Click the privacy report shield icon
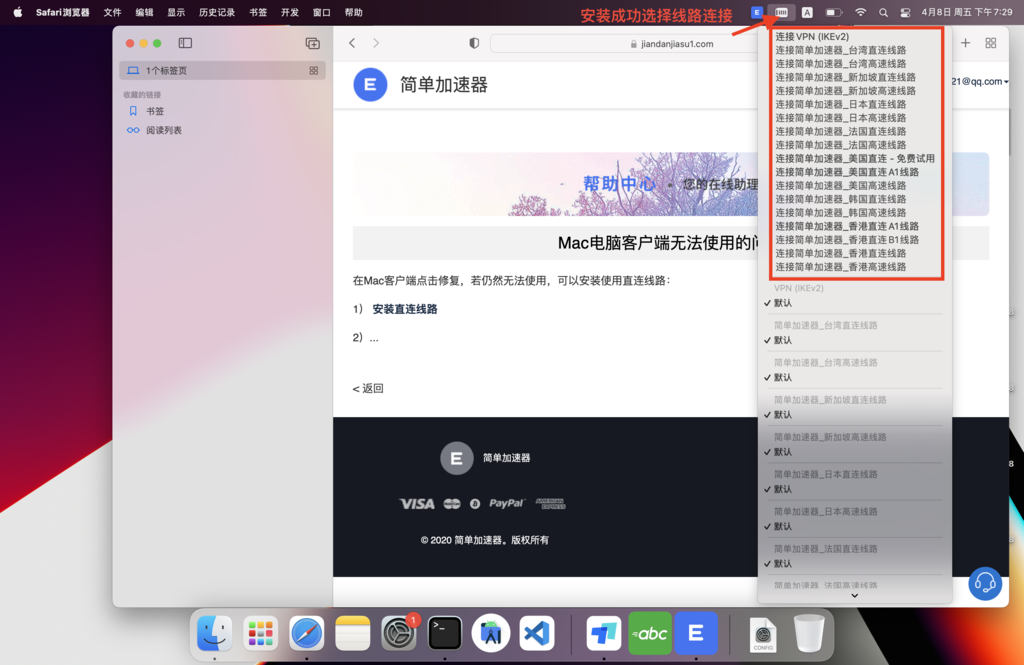This screenshot has height=665, width=1024. (x=474, y=43)
